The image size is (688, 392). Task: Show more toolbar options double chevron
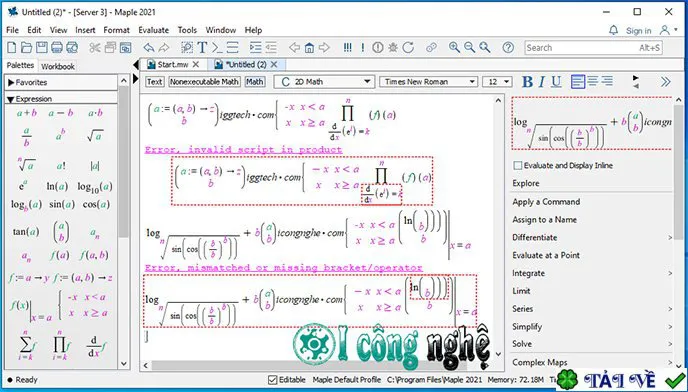(665, 82)
